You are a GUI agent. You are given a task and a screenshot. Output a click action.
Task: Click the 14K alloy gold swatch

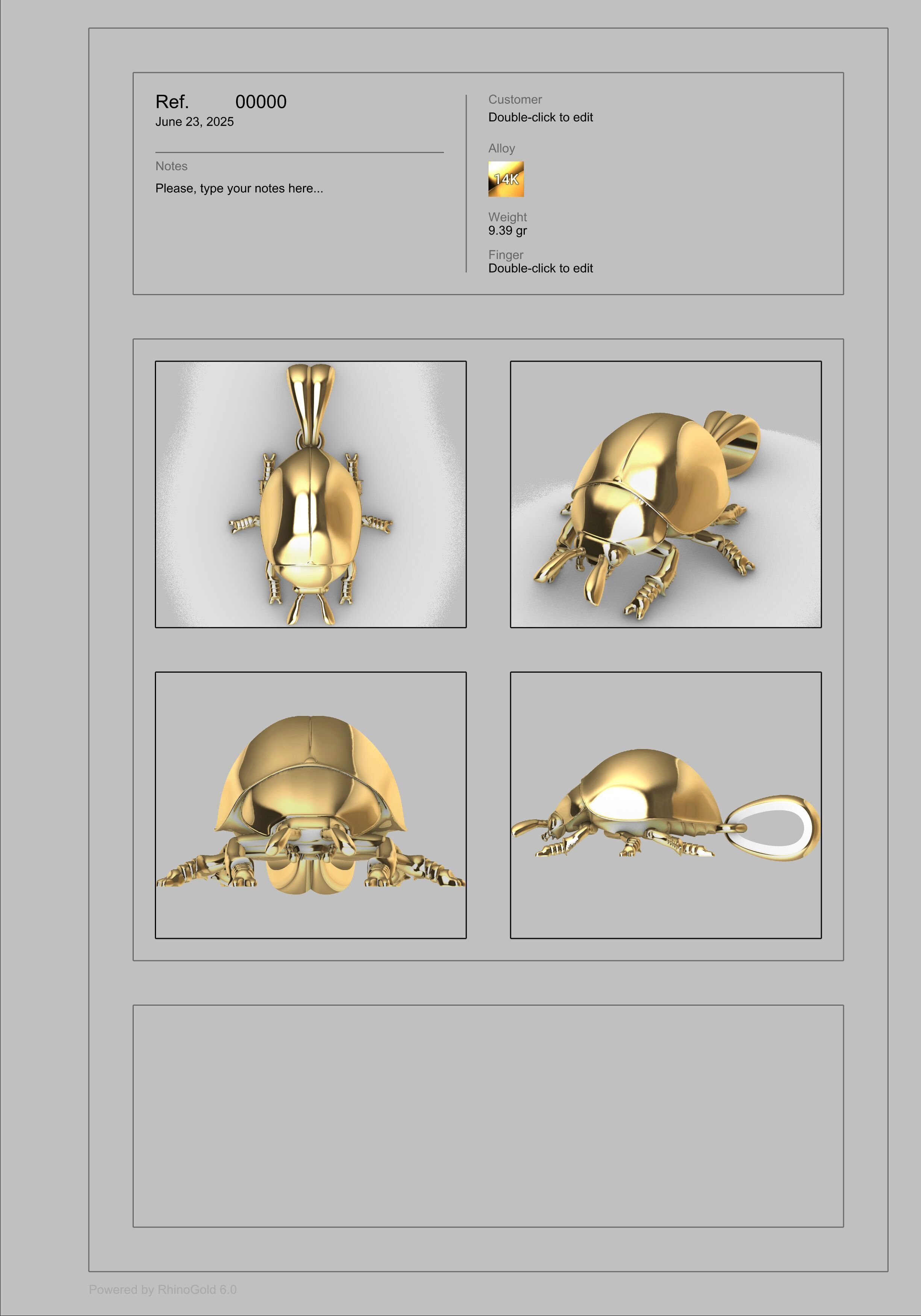coord(506,179)
